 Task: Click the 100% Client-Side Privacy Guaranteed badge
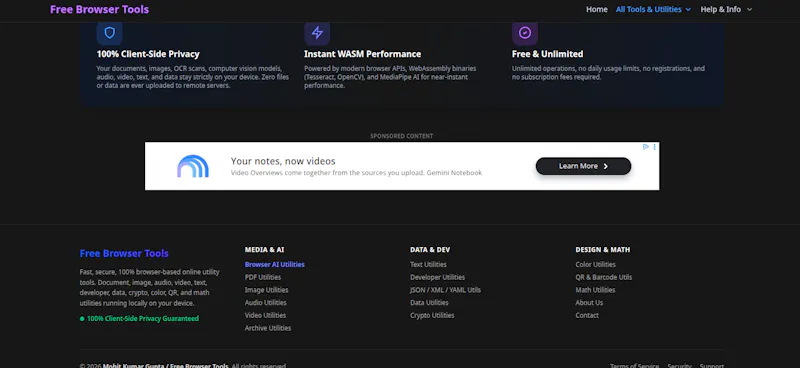point(139,318)
